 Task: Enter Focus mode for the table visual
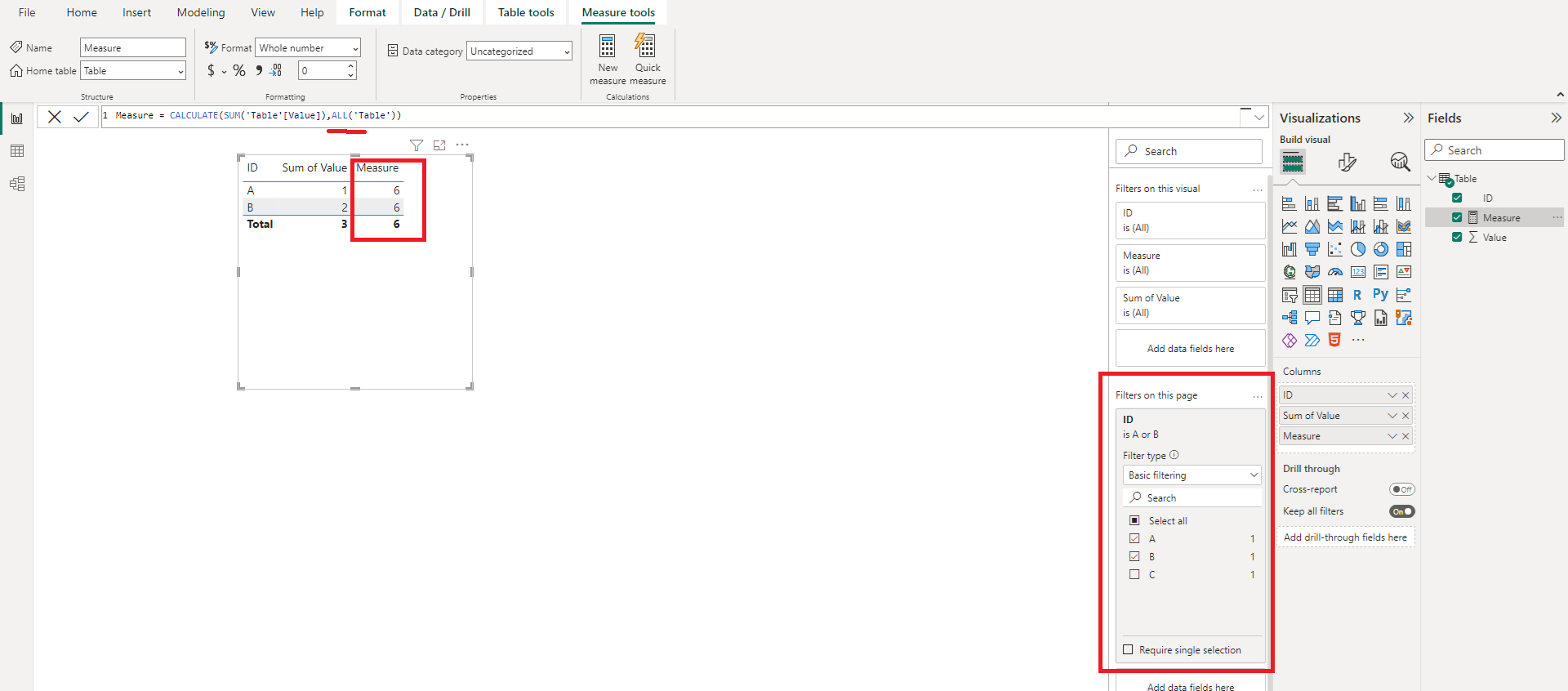pos(439,145)
